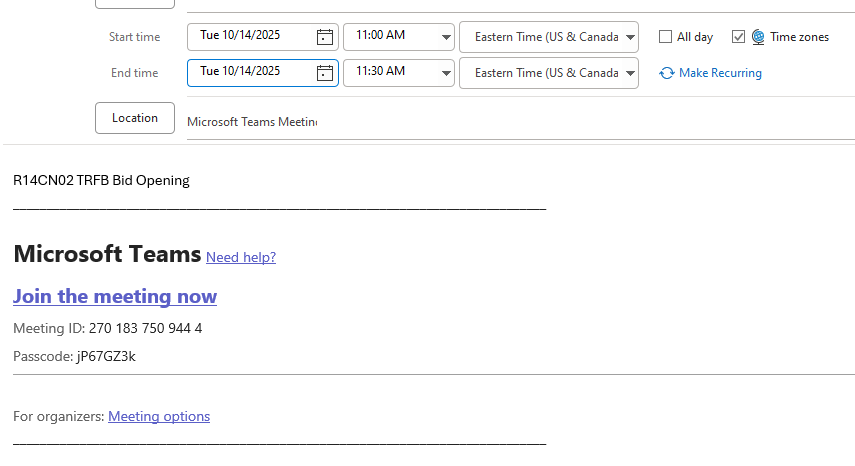855x466 pixels.
Task: Open the Meeting options link
Action: pos(159,416)
